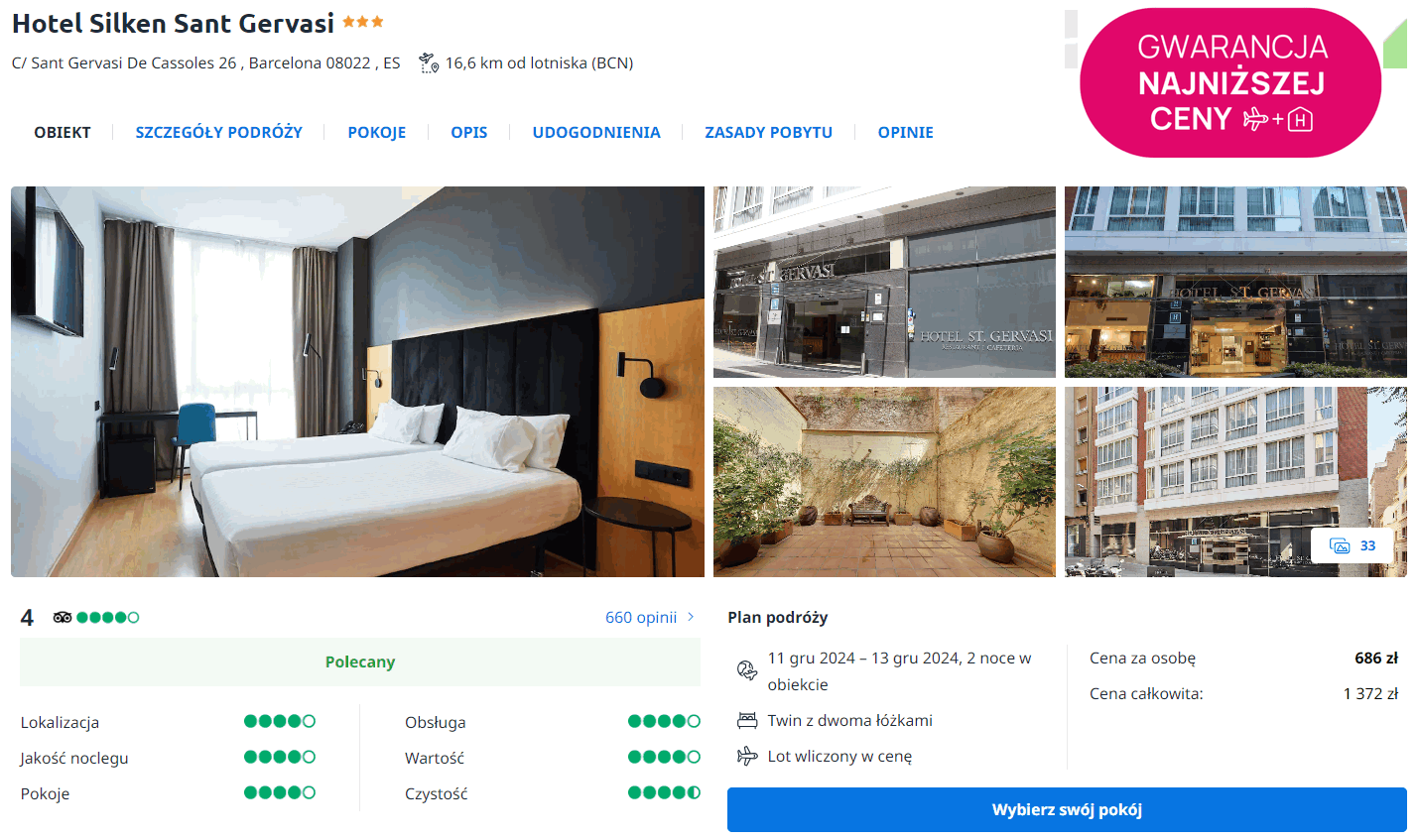1418x840 pixels.
Task: Open the courtyard patio photo thumbnail
Action: (x=884, y=482)
